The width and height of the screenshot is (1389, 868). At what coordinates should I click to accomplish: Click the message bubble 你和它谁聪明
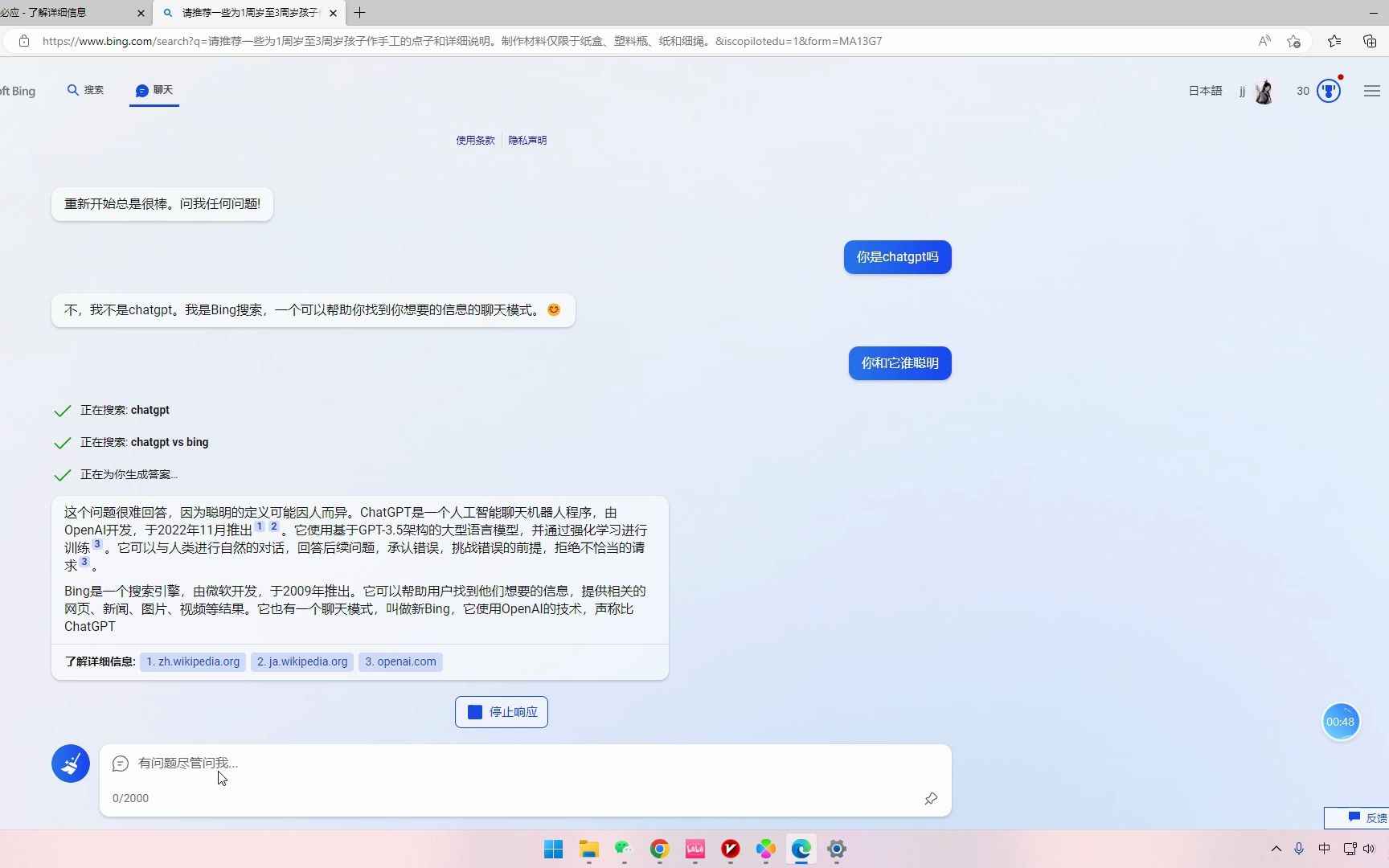(x=899, y=363)
